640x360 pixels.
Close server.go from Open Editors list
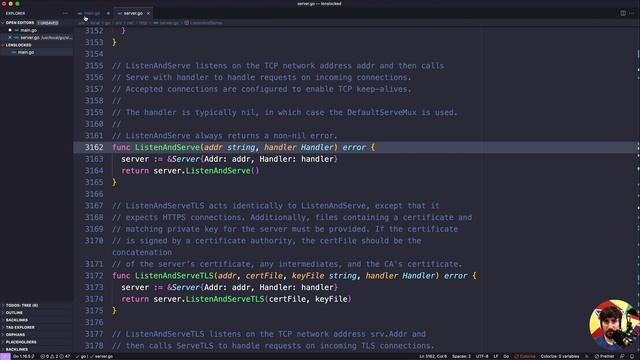[x=10, y=38]
